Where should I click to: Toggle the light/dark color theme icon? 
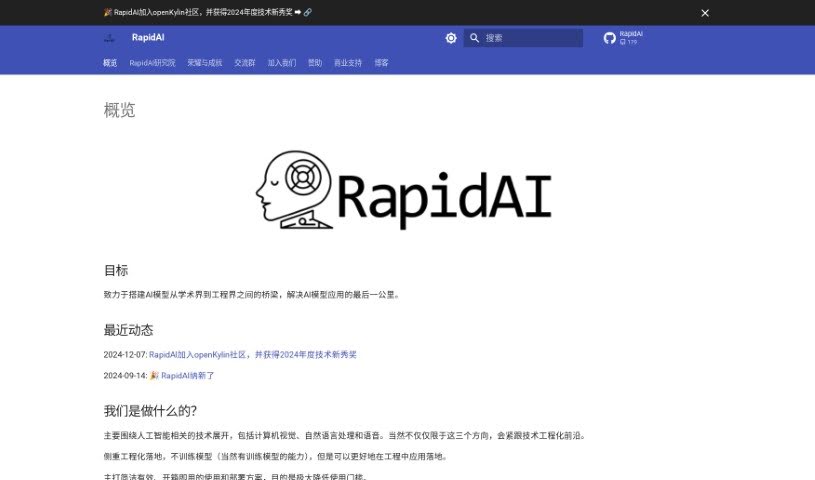pos(451,38)
